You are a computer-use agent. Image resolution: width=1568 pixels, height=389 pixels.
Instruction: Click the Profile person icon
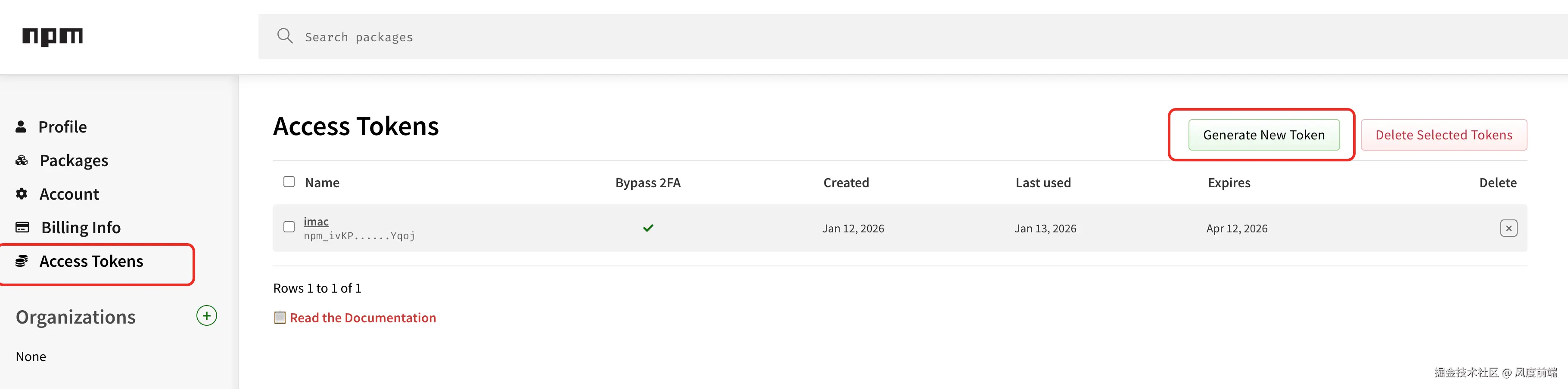tap(21, 127)
